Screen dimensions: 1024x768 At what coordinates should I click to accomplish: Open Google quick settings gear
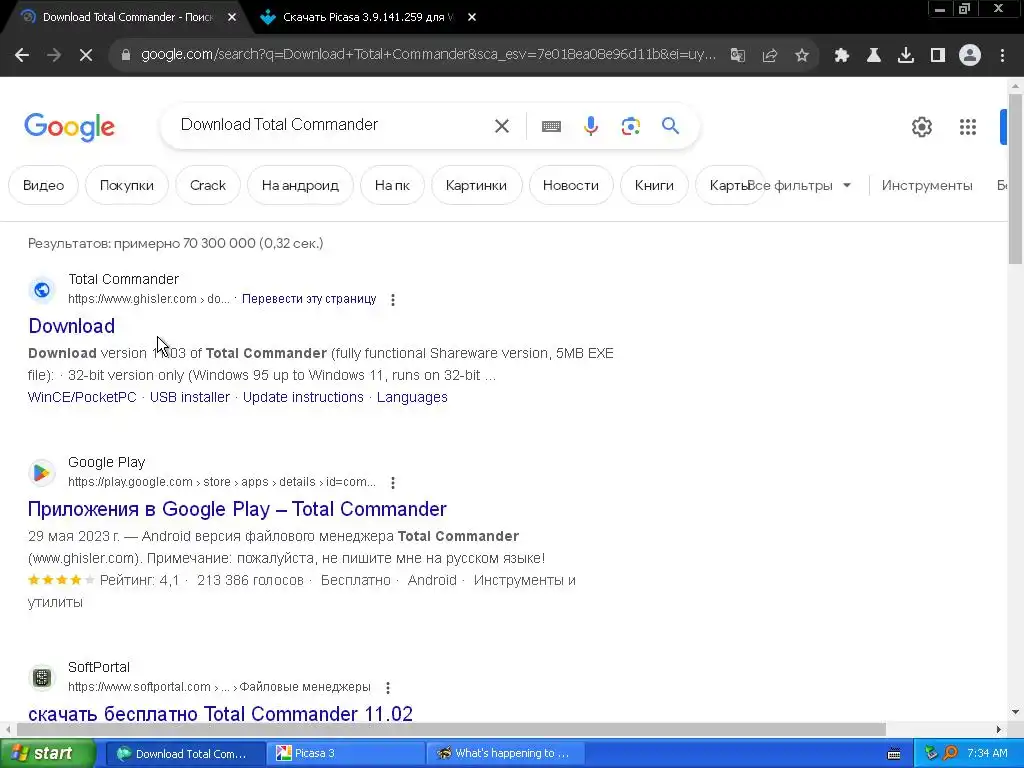tap(921, 127)
